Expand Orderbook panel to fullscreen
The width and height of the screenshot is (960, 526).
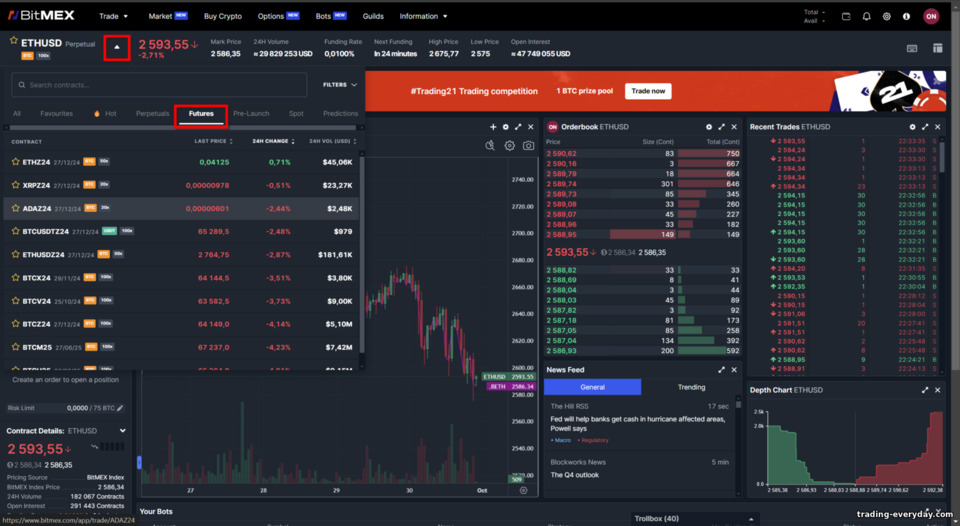click(x=721, y=127)
